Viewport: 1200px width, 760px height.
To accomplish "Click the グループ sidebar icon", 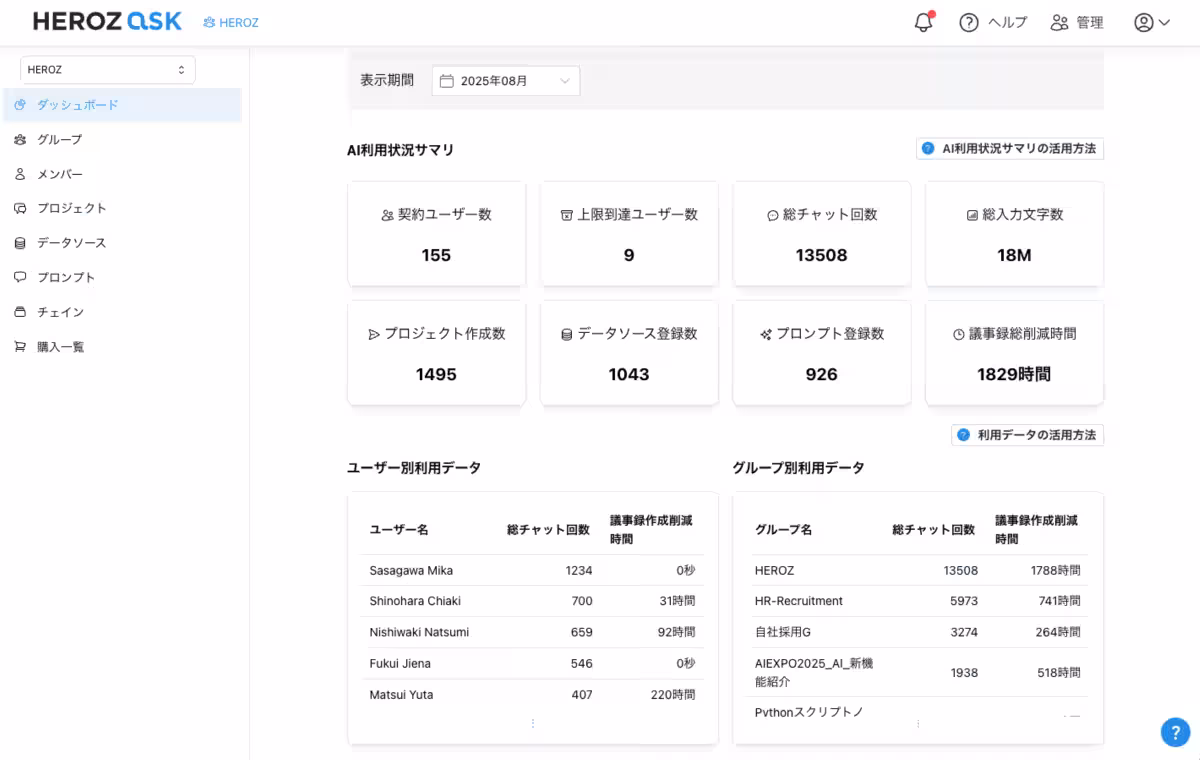I will coord(20,139).
